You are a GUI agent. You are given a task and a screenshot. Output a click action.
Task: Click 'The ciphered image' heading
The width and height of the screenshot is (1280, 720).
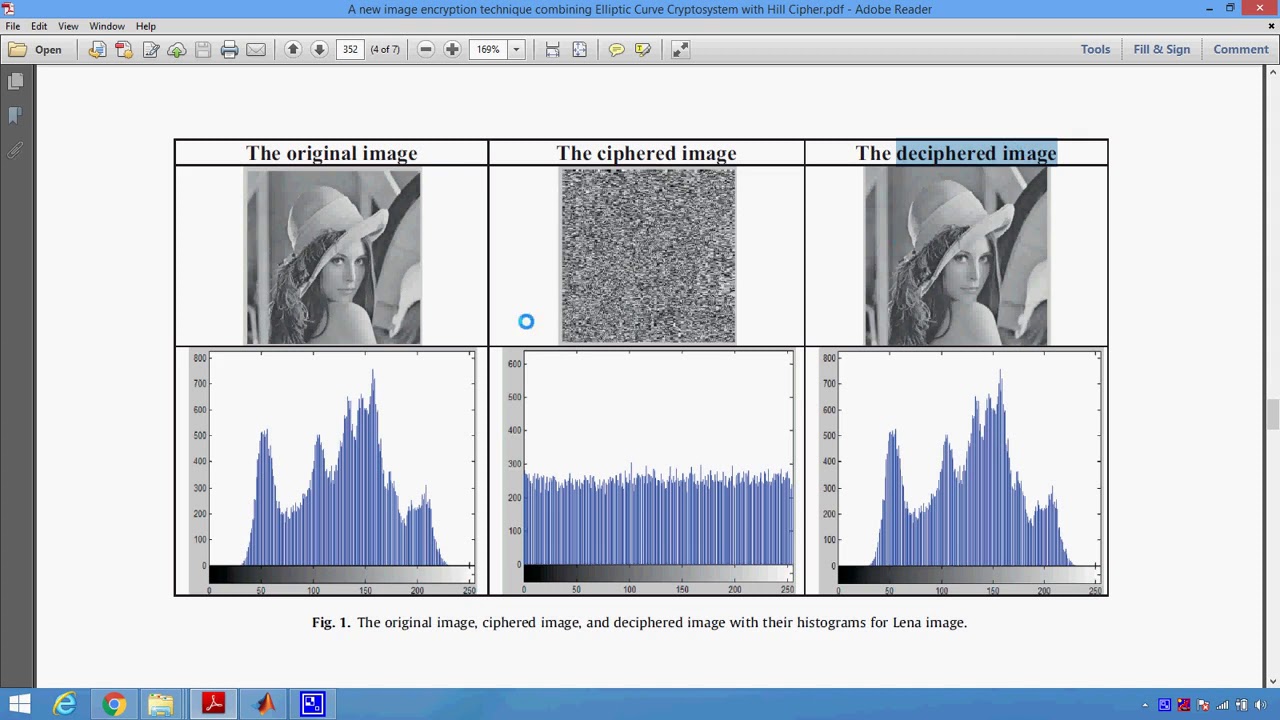(x=646, y=153)
